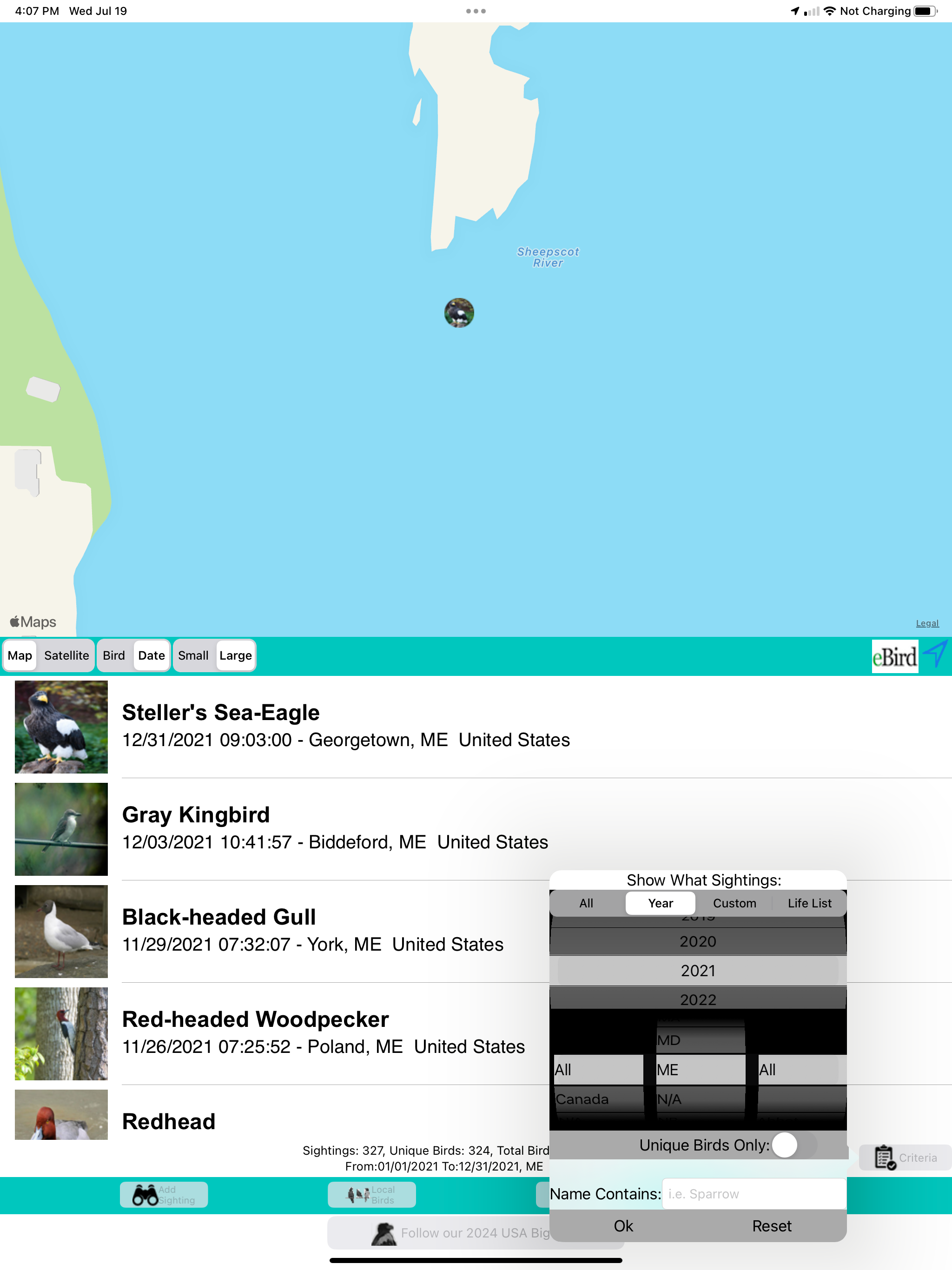This screenshot has height=1270, width=952.
Task: Choose the Custom sightings segment
Action: click(734, 903)
